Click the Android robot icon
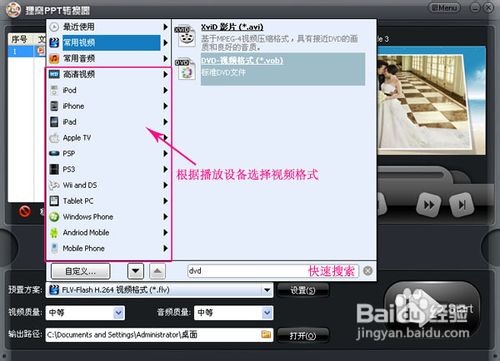This screenshot has height=361, width=500. (x=54, y=233)
